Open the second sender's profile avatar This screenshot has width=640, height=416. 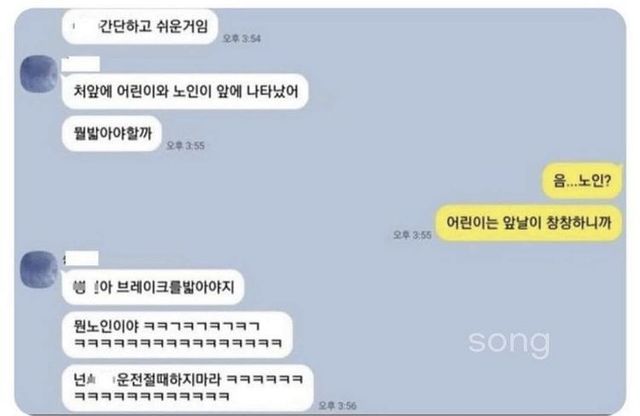point(39,269)
